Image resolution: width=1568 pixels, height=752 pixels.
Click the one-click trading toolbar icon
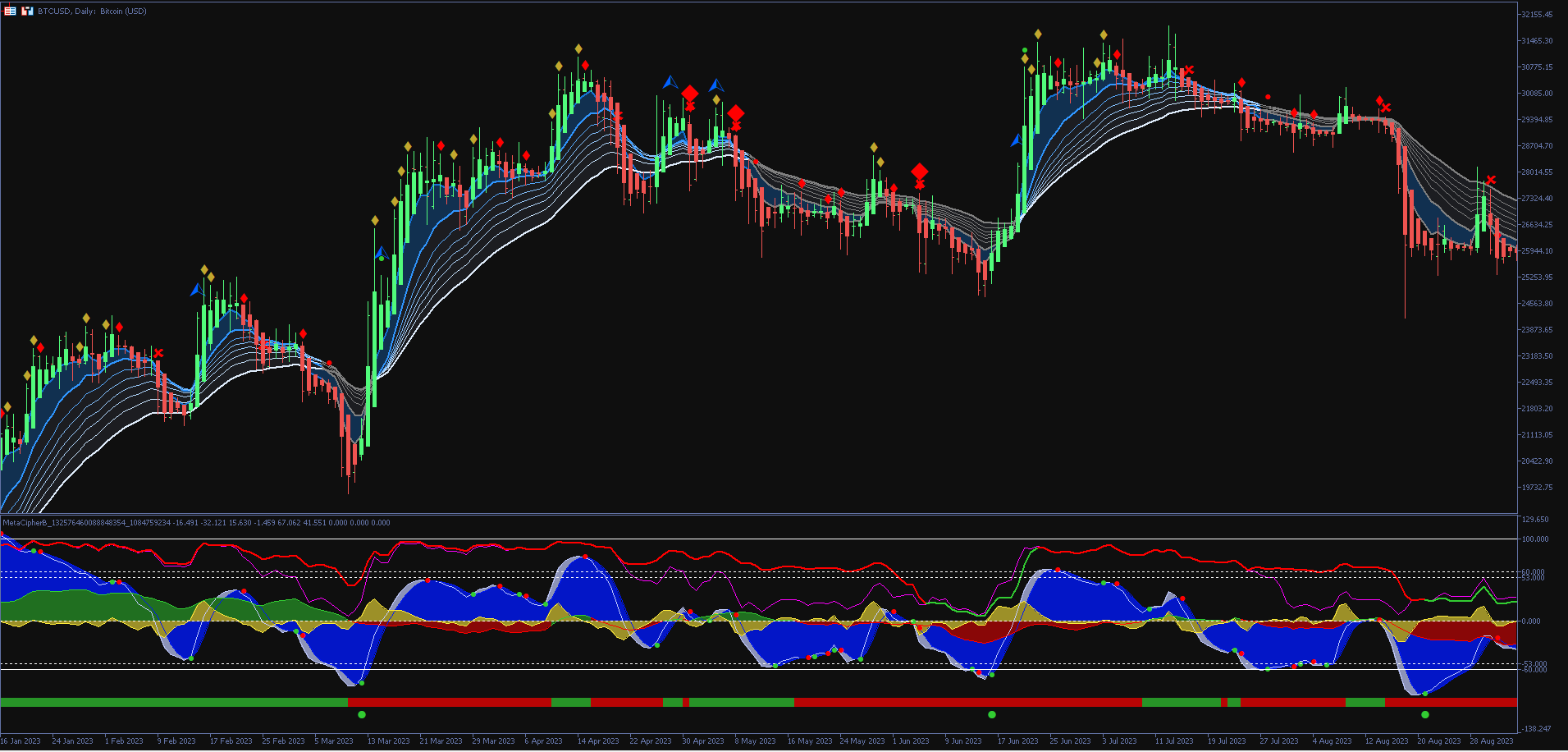click(23, 11)
